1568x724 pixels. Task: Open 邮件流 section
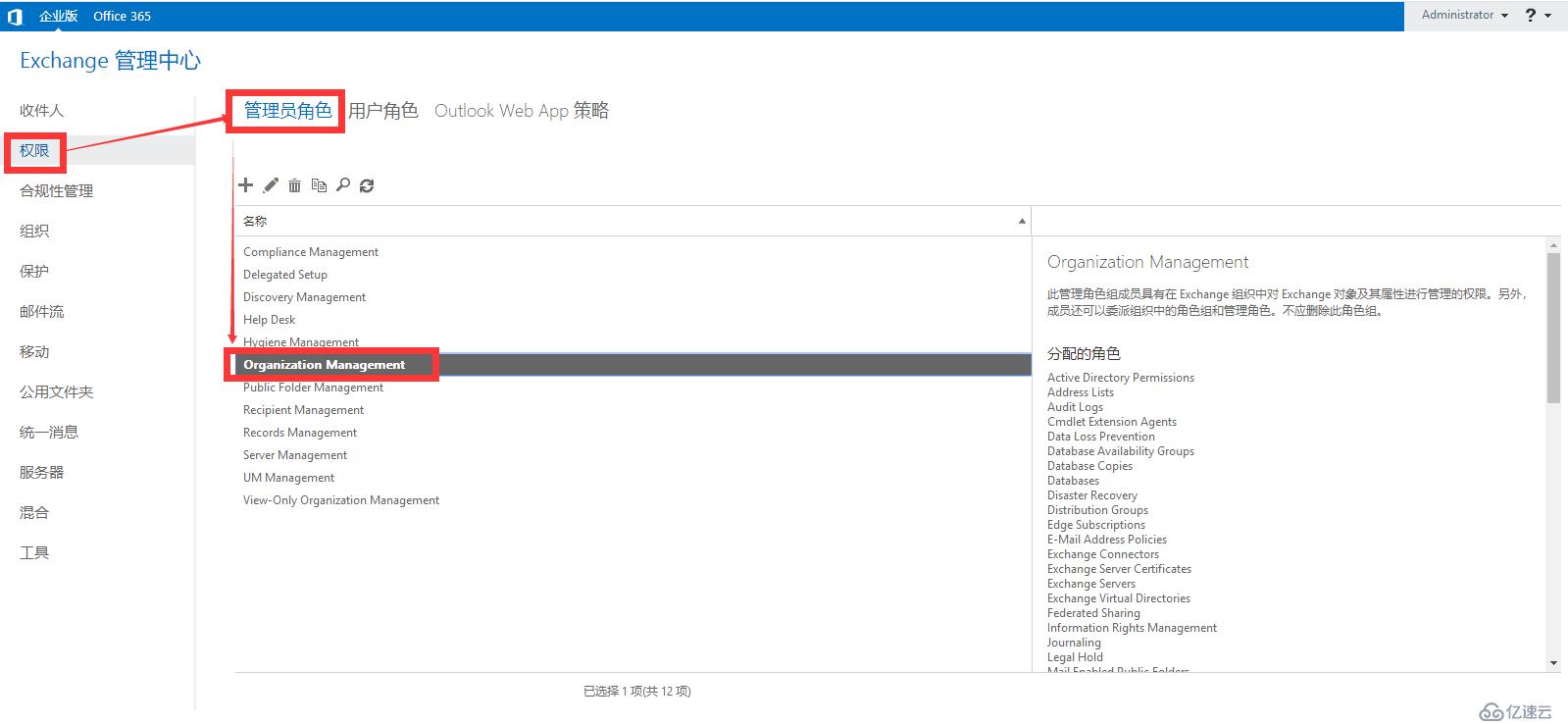(41, 311)
